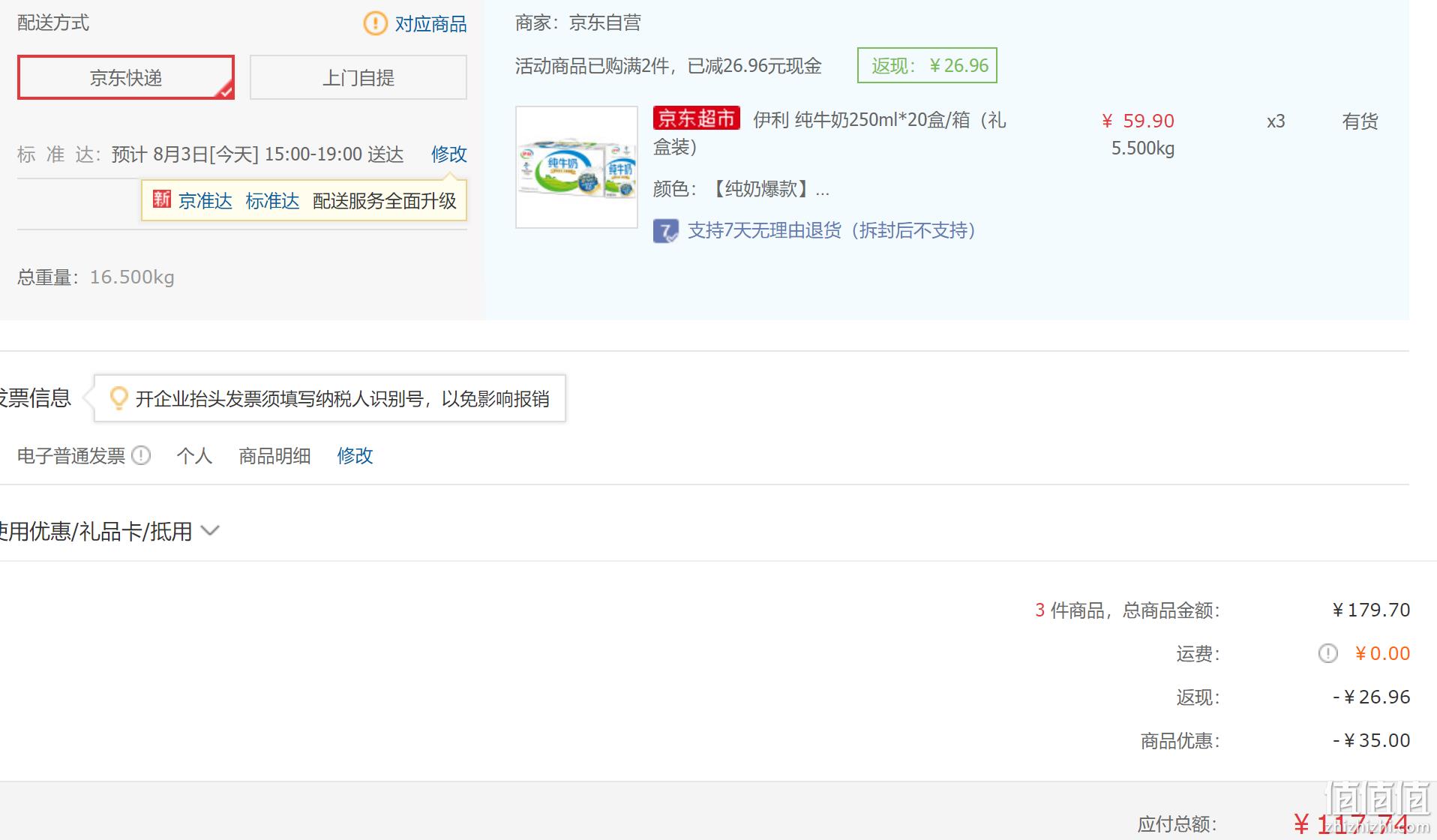
Task: Open the 对应商品 link
Action: coord(430,24)
